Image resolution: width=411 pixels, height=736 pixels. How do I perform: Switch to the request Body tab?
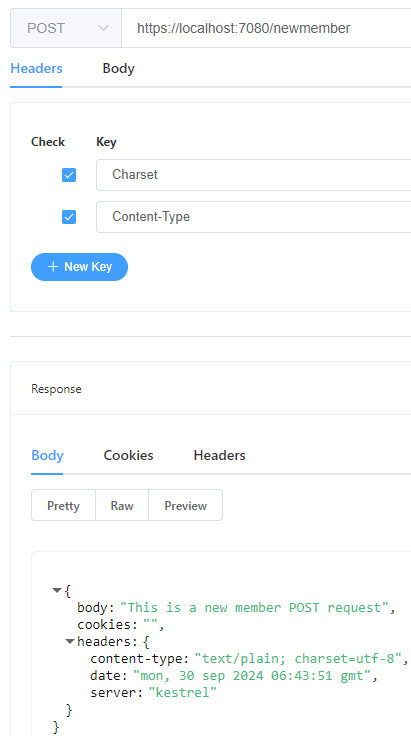tap(119, 69)
